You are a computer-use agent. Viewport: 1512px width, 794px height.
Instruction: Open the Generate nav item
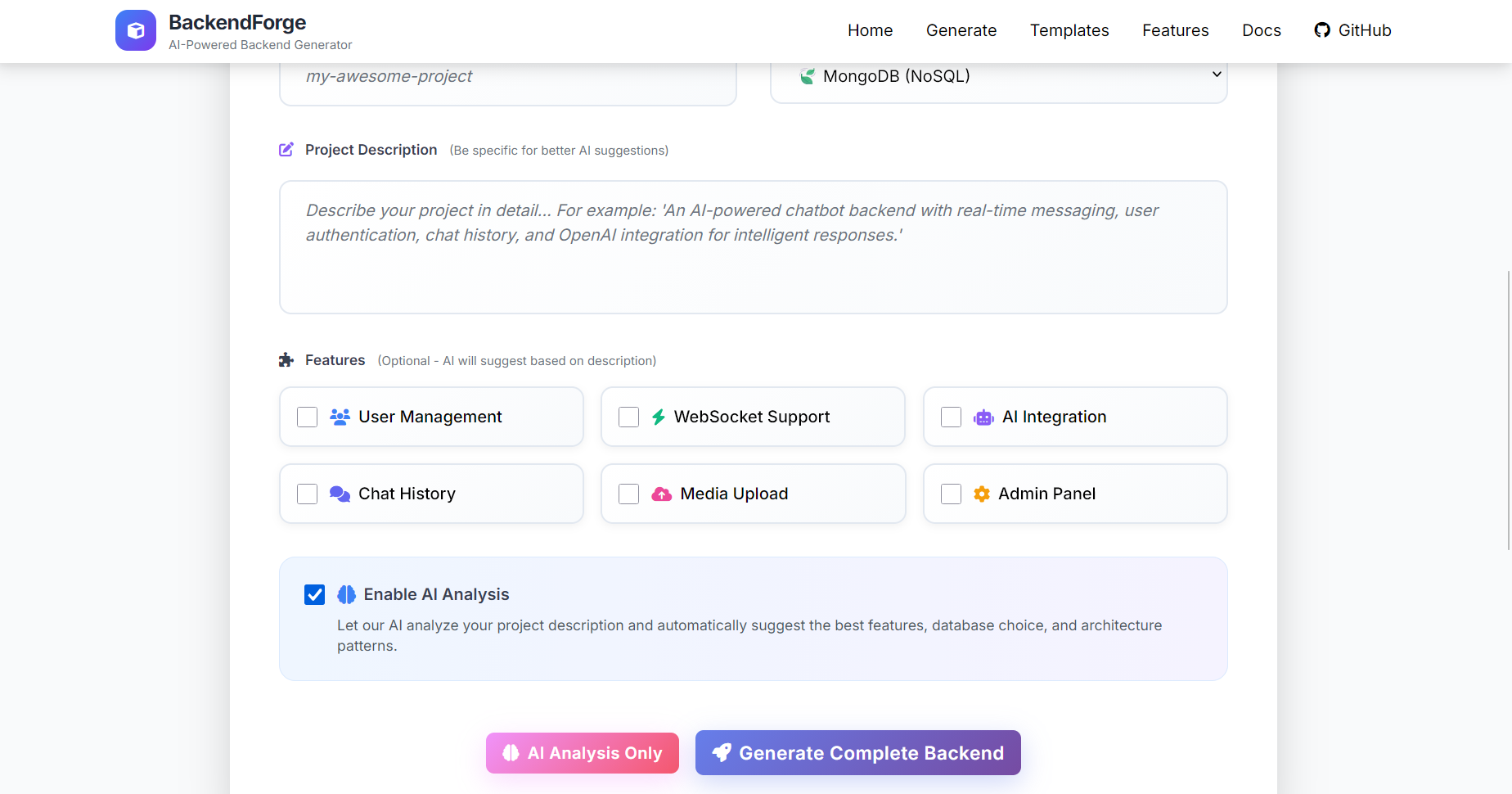(961, 30)
